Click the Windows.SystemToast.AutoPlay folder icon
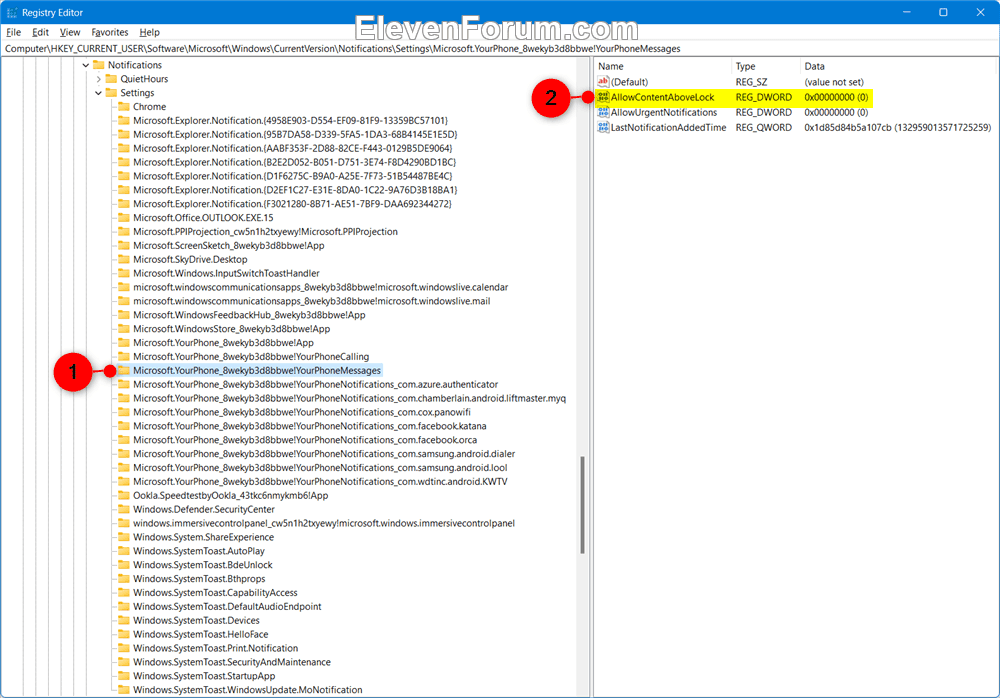1000x698 pixels. pos(124,551)
